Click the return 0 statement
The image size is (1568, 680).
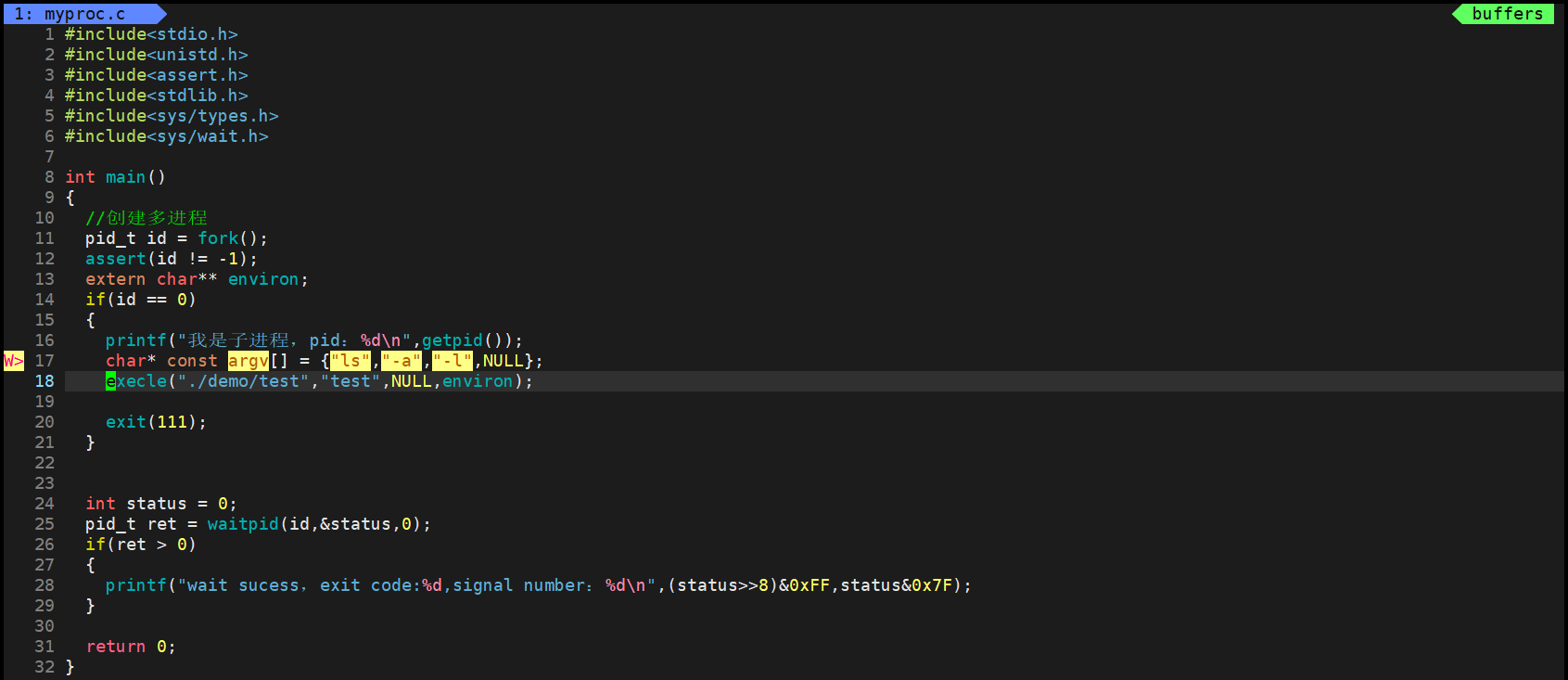(131, 647)
